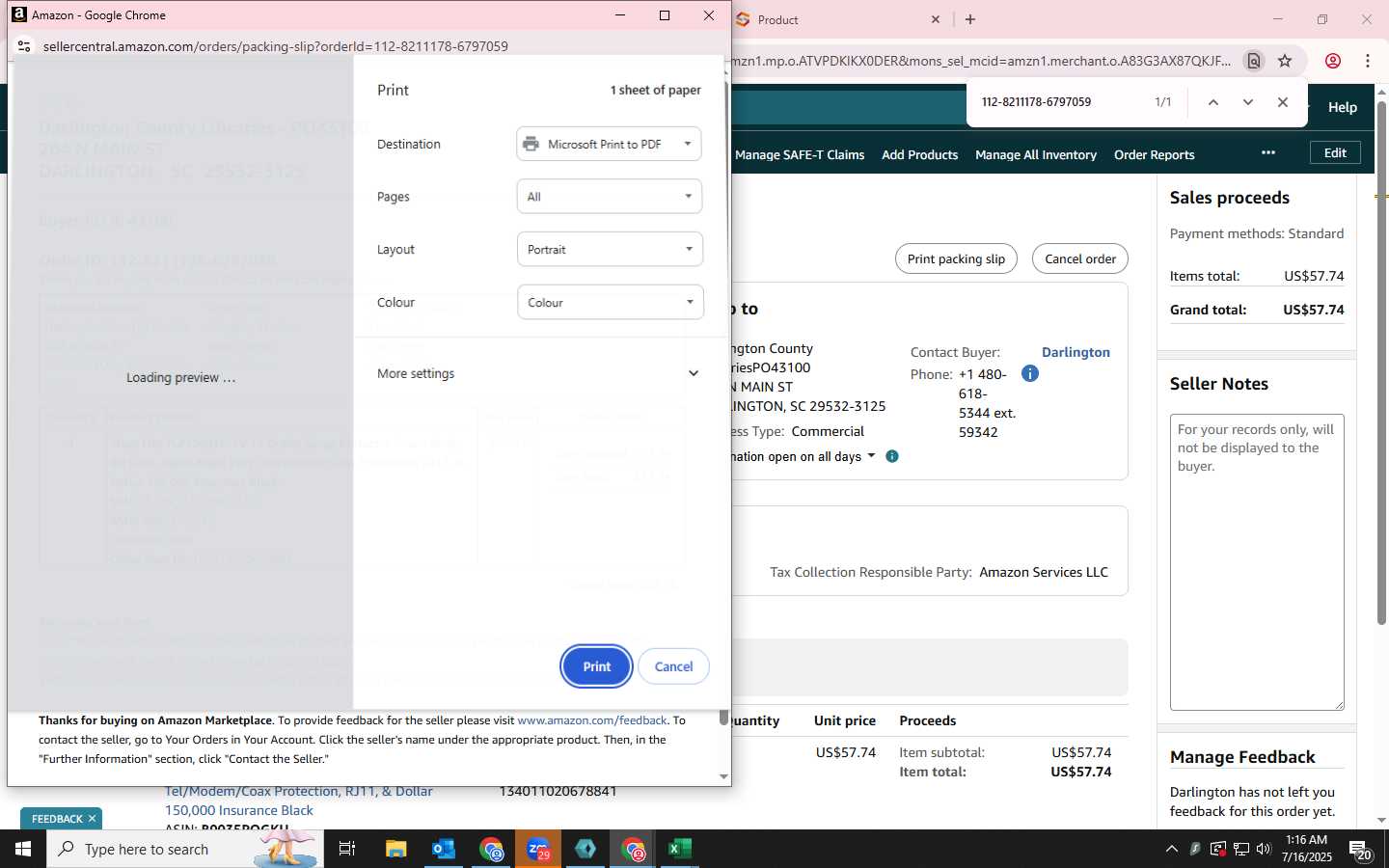This screenshot has width=1389, height=868.
Task: Open a new Chrome tab
Action: tap(970, 19)
